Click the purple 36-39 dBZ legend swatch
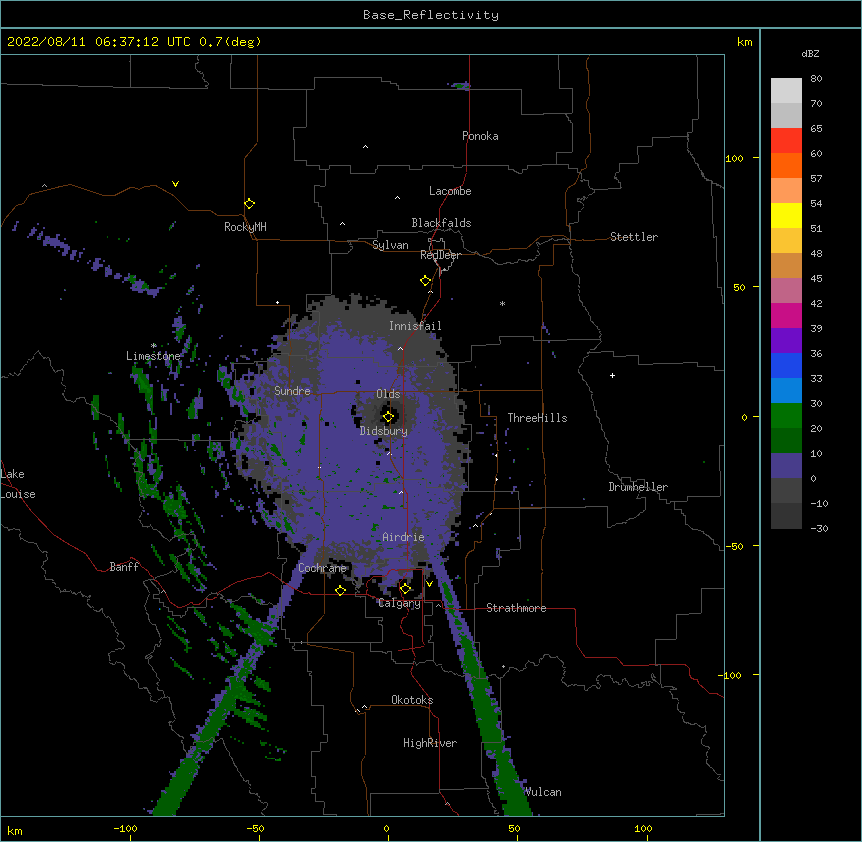This screenshot has height=842, width=862. [786, 341]
